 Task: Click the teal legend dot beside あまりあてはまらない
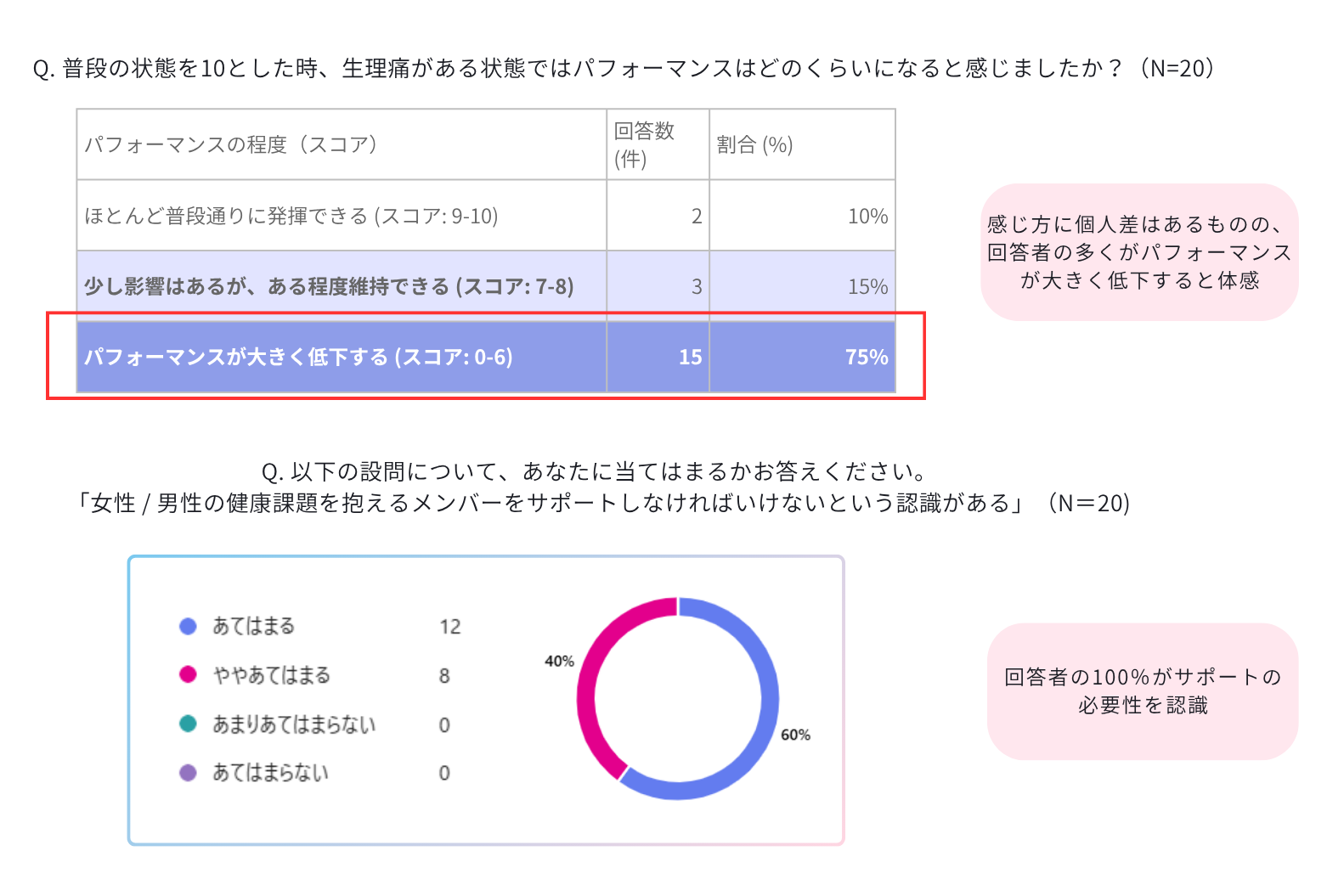pos(188,724)
